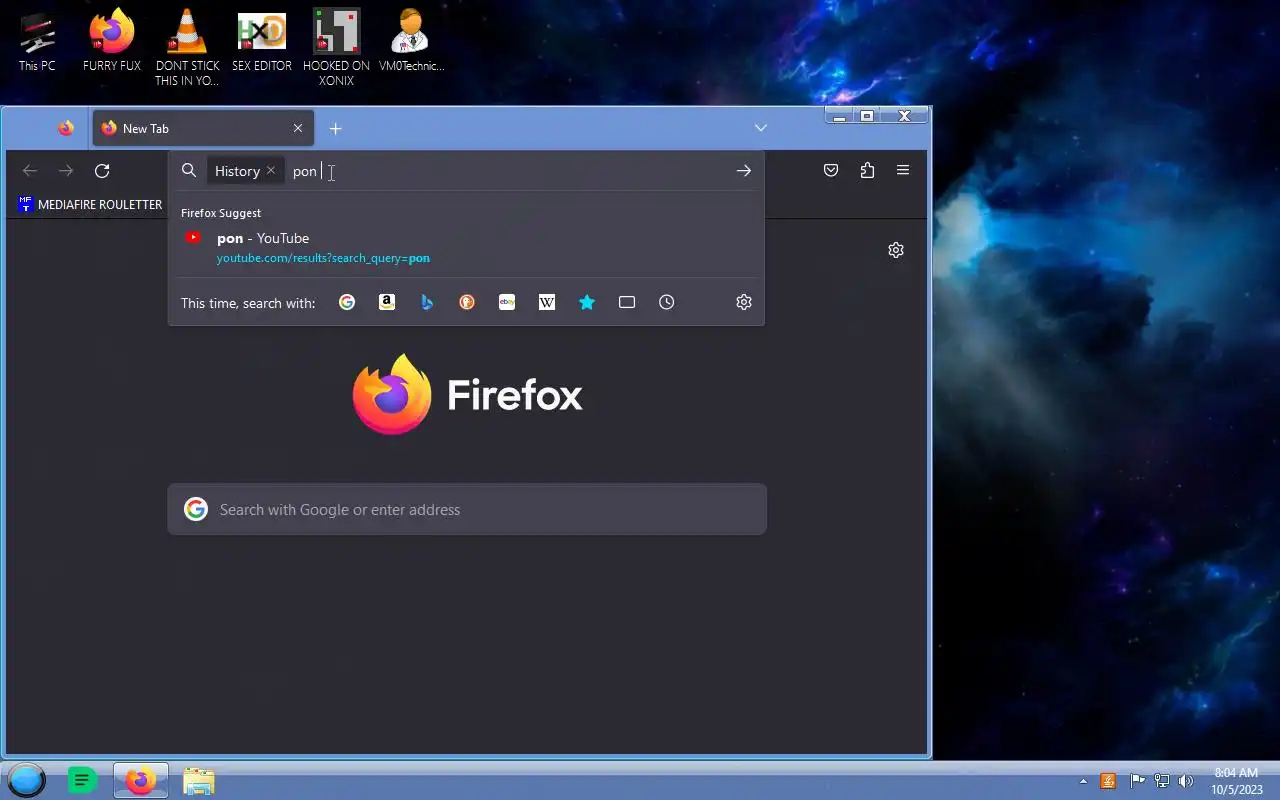The height and width of the screenshot is (800, 1280).
Task: Click orange tray icon
Action: [x=1108, y=781]
